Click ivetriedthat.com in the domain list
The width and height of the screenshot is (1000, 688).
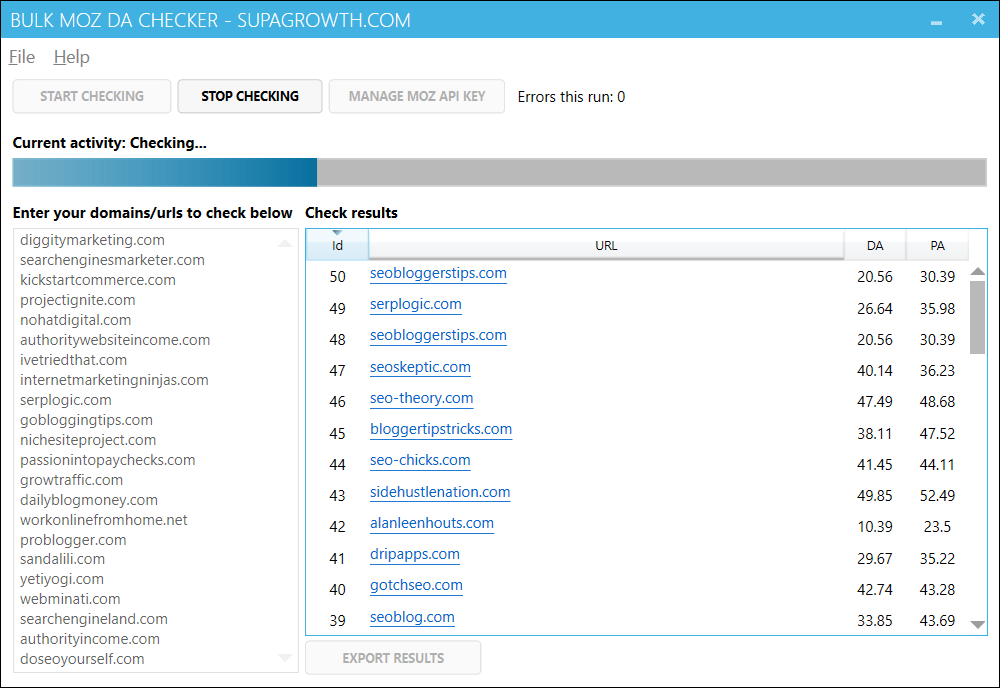click(73, 360)
